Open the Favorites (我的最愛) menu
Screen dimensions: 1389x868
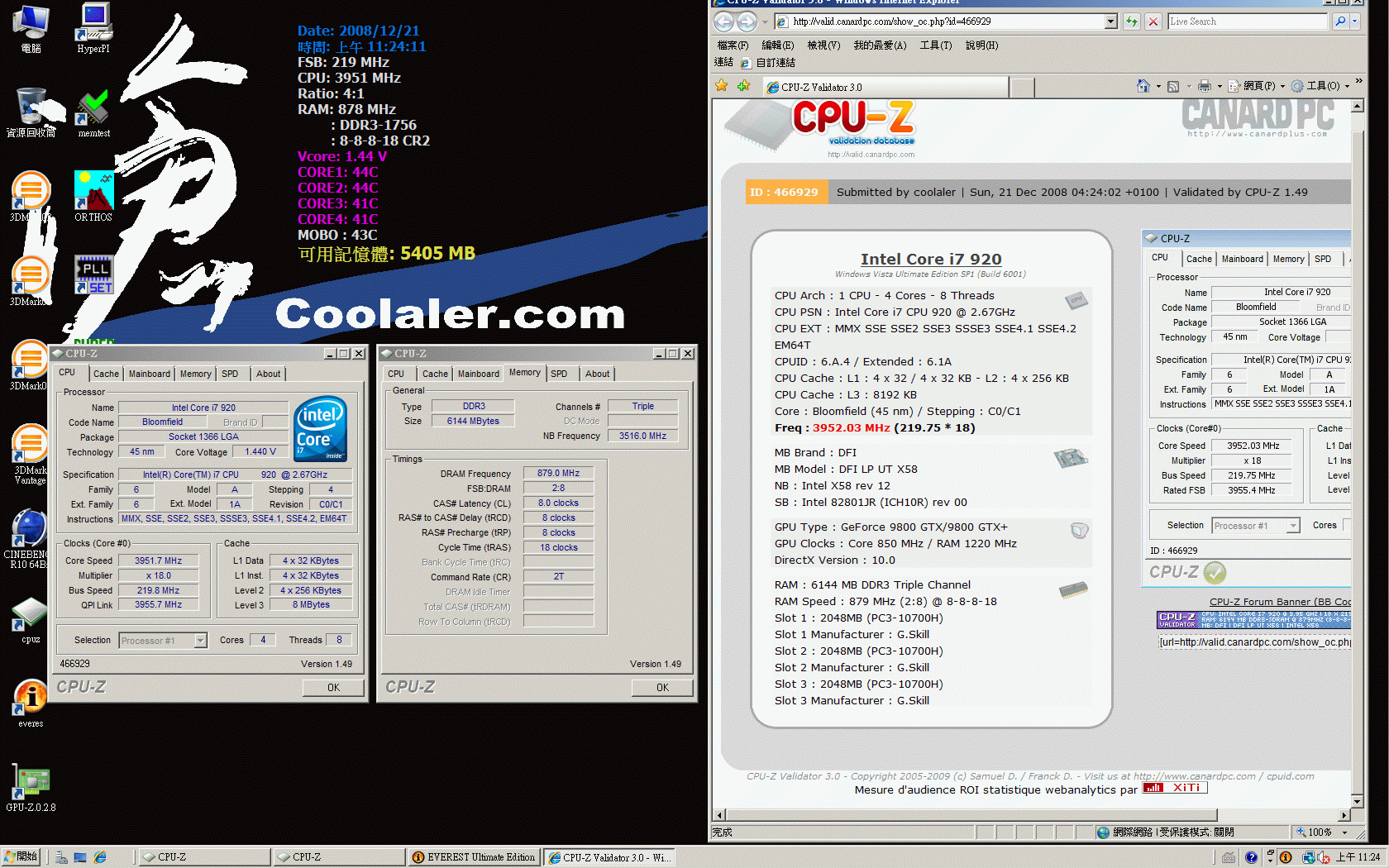click(880, 45)
